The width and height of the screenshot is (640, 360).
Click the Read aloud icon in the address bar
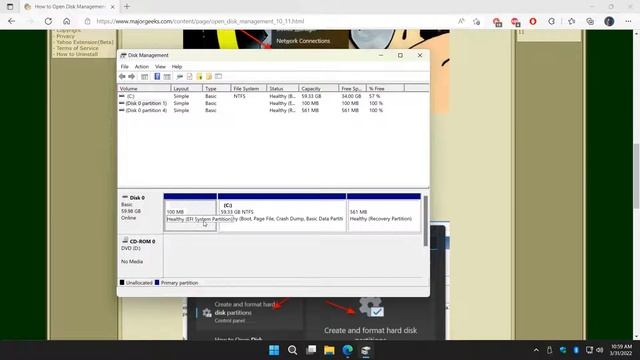[461, 21]
